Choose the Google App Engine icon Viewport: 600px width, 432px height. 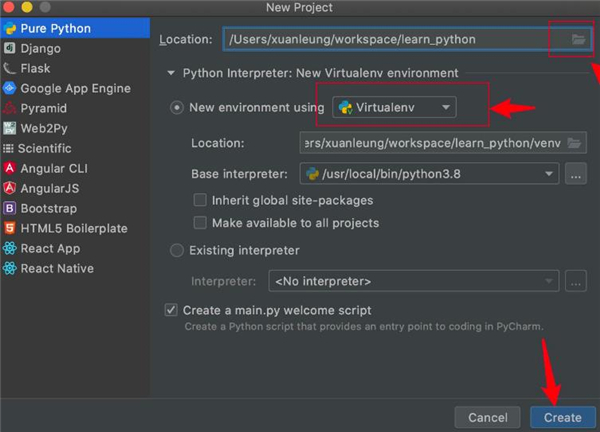tap(10, 88)
